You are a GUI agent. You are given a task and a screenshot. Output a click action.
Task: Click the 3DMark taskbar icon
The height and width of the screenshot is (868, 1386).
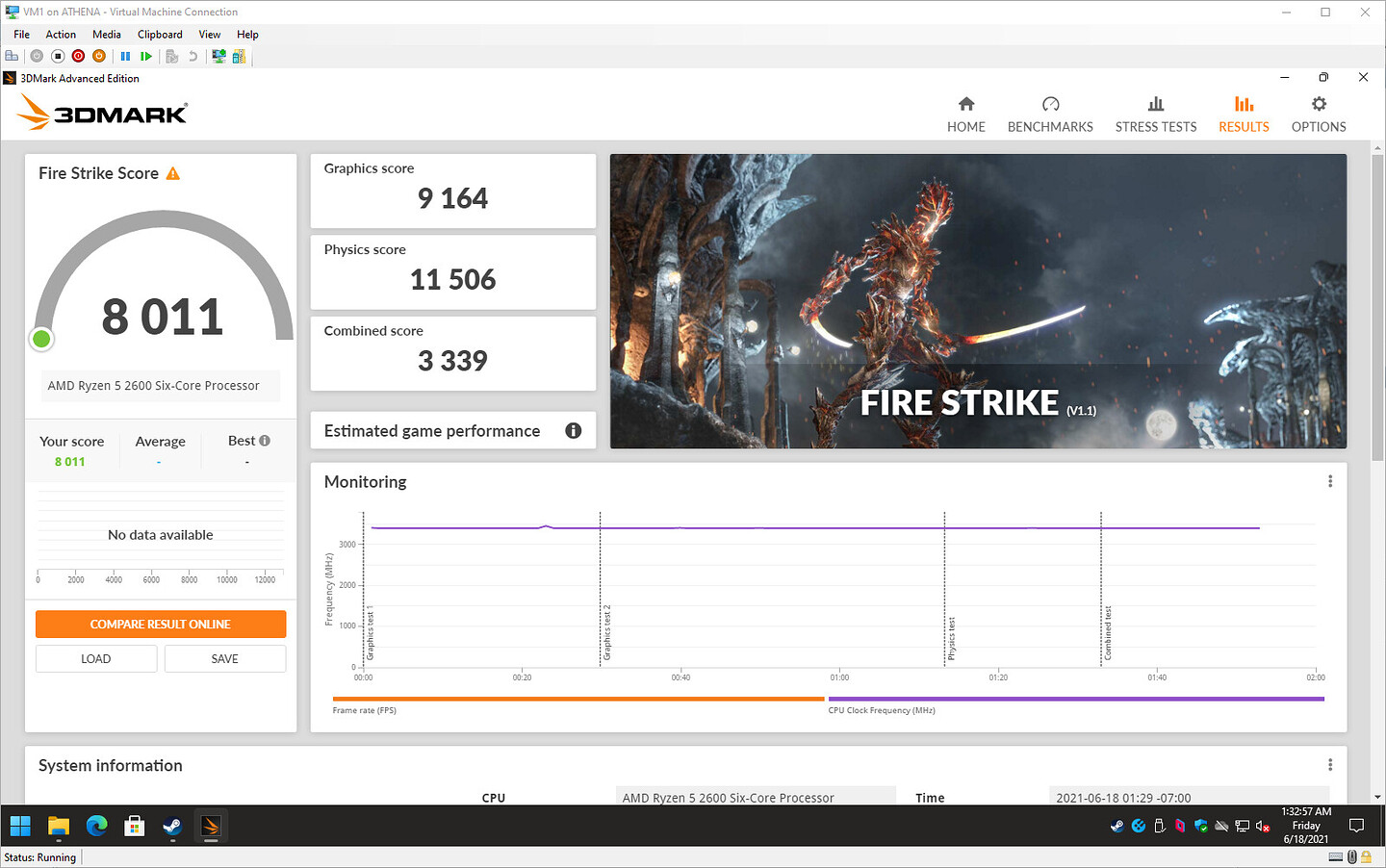click(211, 826)
